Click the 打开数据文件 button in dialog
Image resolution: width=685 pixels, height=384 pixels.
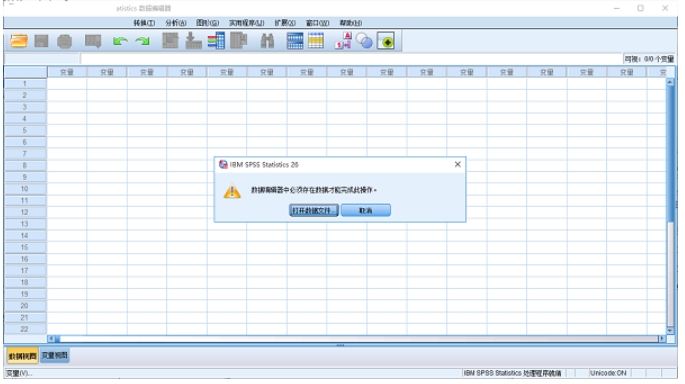314,211
